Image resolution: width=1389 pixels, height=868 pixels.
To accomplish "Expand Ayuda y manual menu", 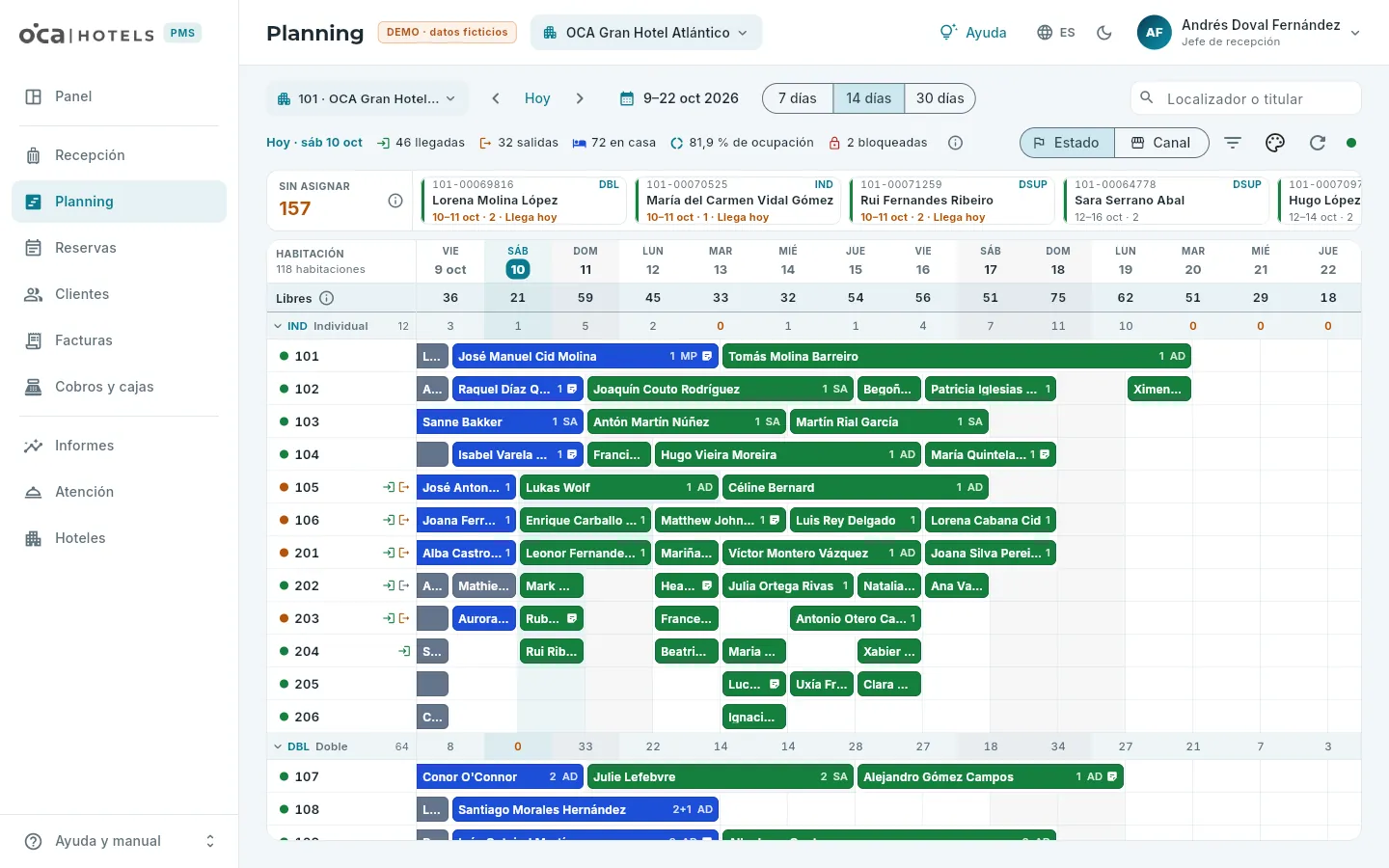I will coord(120,841).
